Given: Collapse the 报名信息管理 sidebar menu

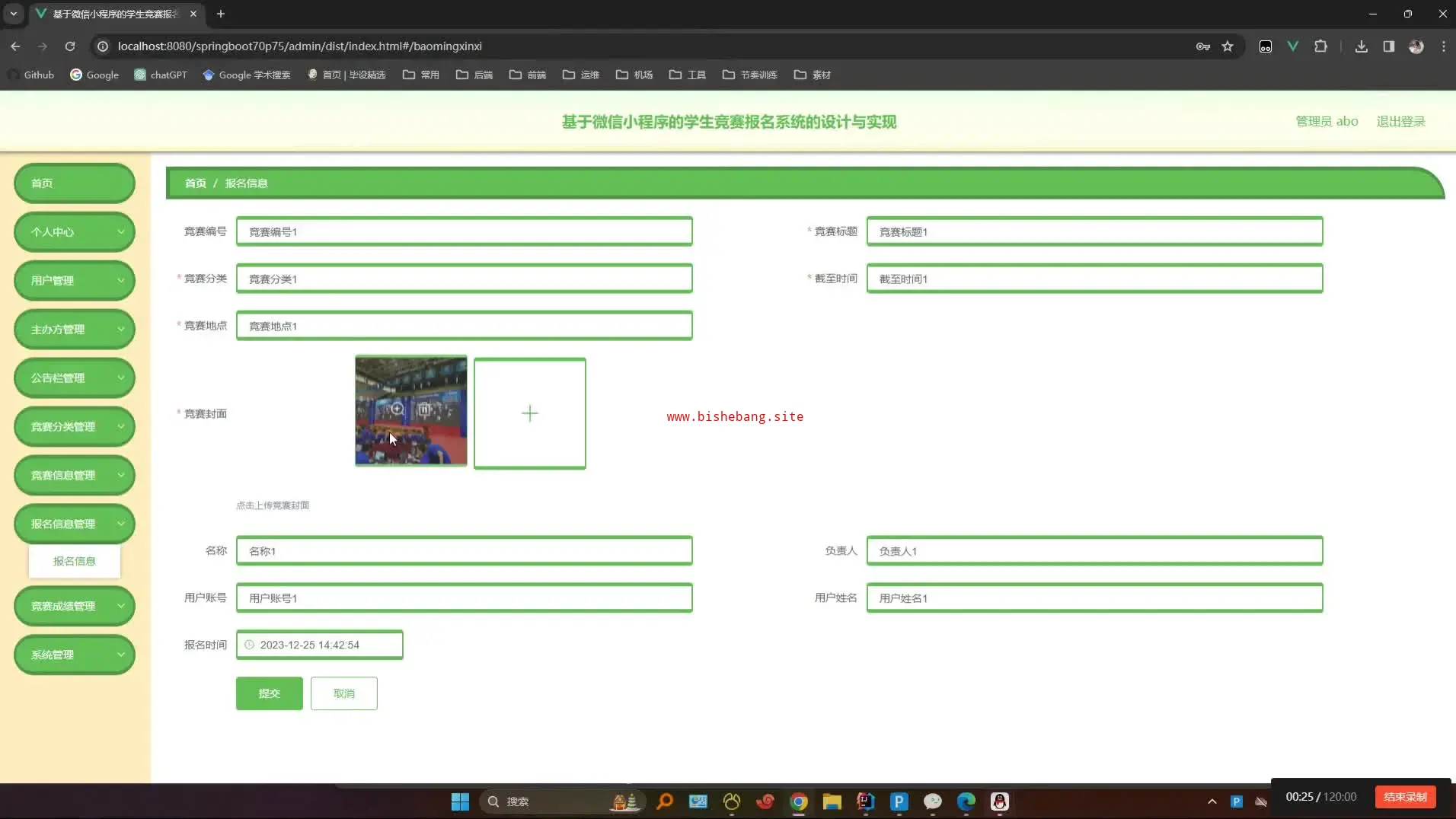Looking at the screenshot, I should coord(75,524).
